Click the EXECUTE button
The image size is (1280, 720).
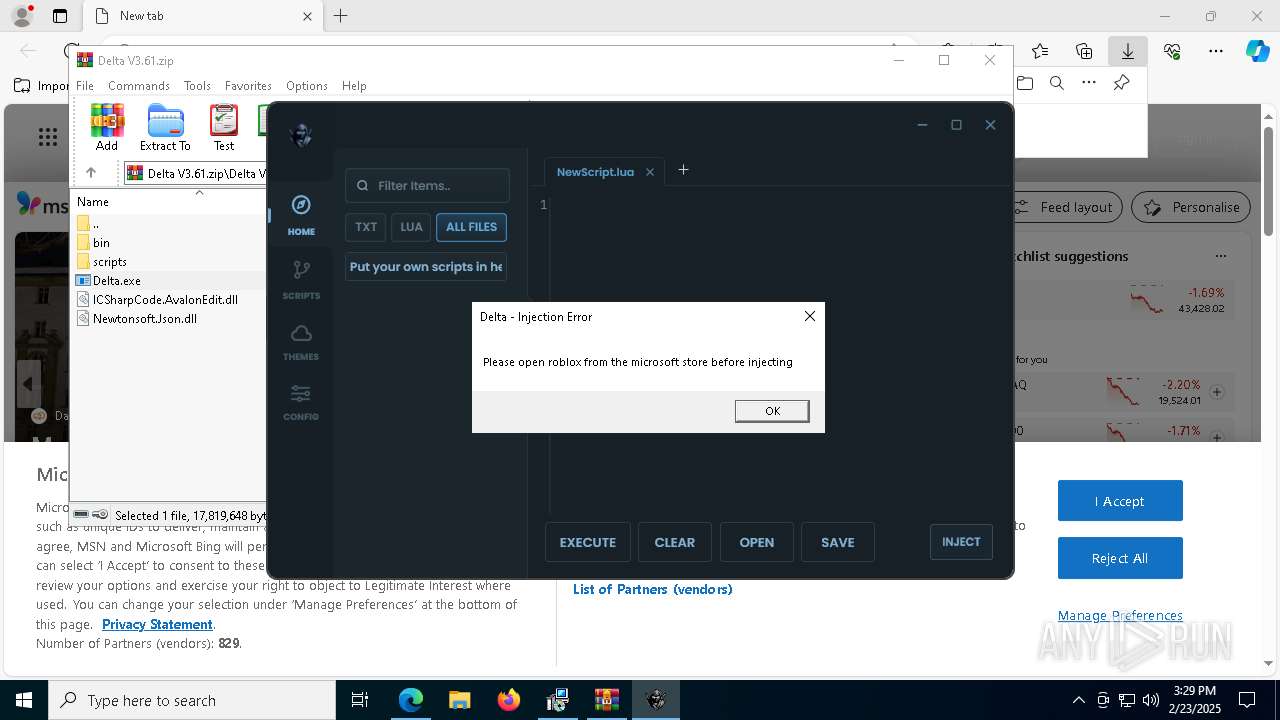(x=588, y=542)
